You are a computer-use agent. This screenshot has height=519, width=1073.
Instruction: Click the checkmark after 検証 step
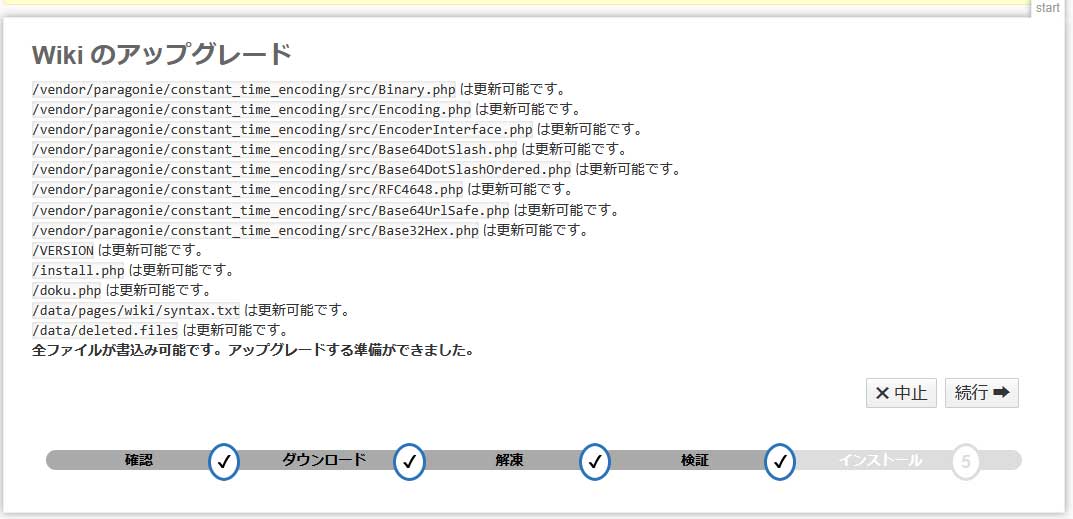780,461
